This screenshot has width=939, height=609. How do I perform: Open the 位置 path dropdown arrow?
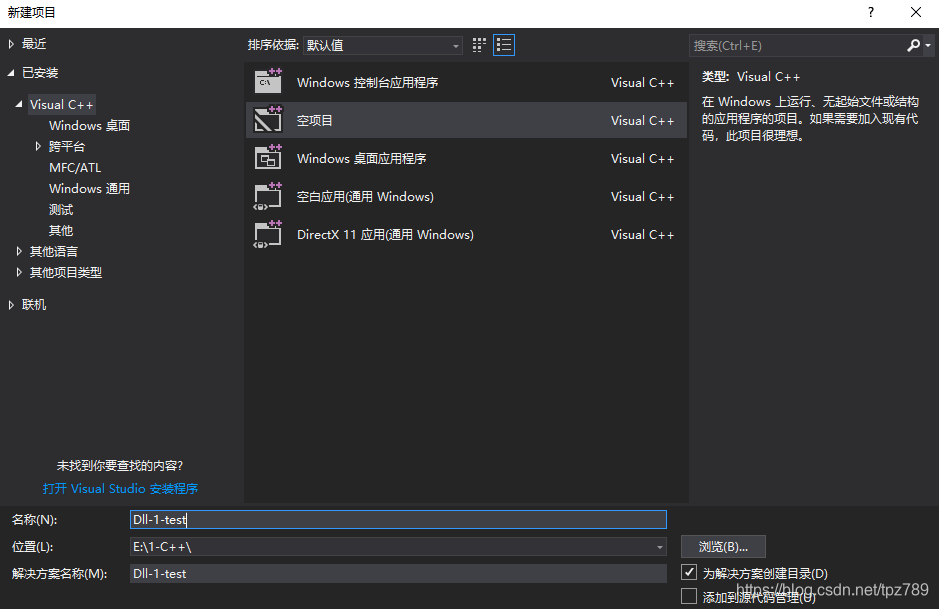(x=659, y=547)
